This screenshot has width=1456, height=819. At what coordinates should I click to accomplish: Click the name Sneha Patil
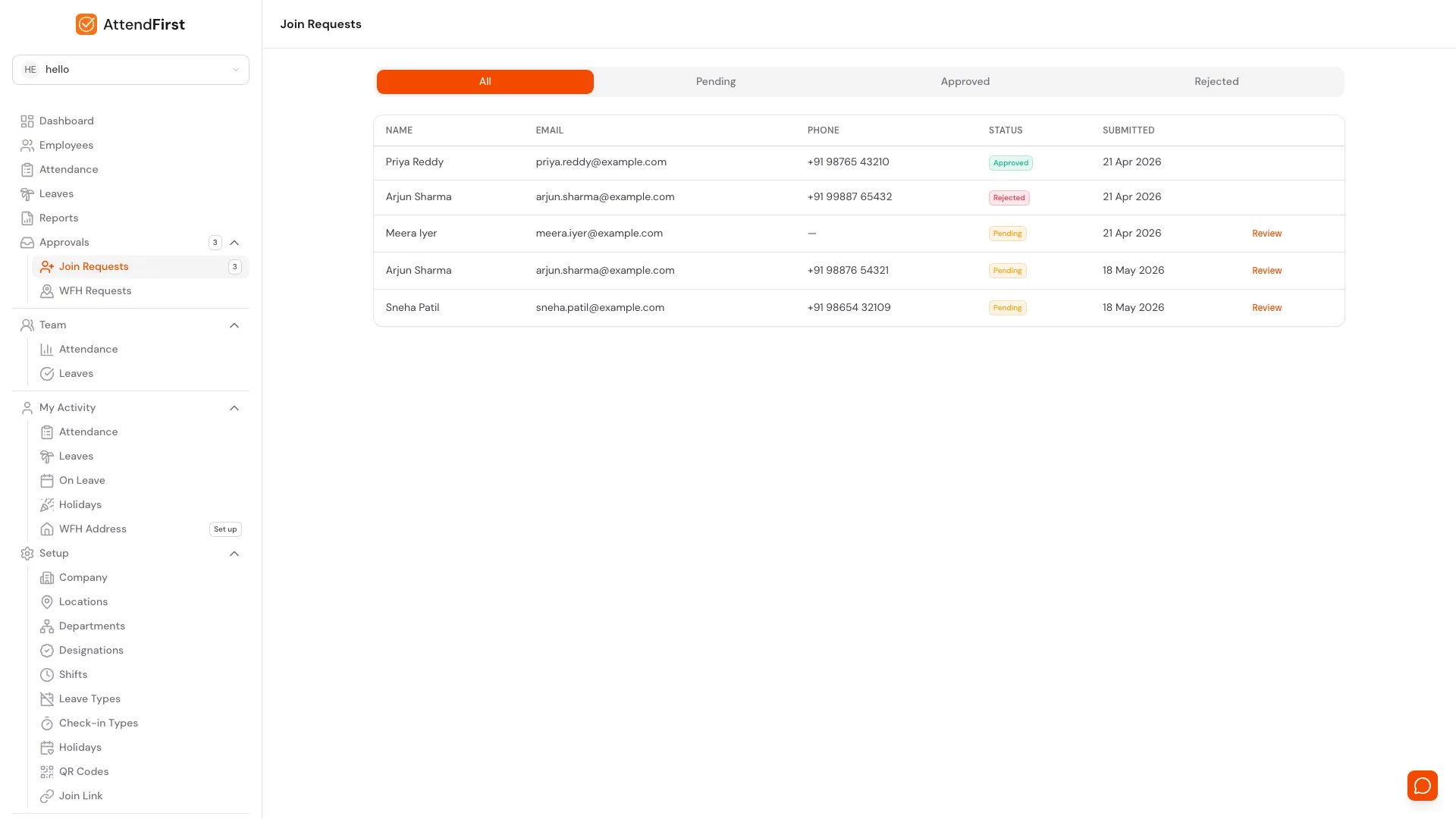(413, 308)
